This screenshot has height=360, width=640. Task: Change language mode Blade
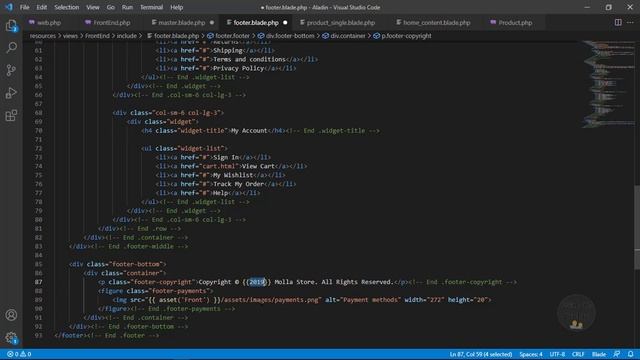599,354
